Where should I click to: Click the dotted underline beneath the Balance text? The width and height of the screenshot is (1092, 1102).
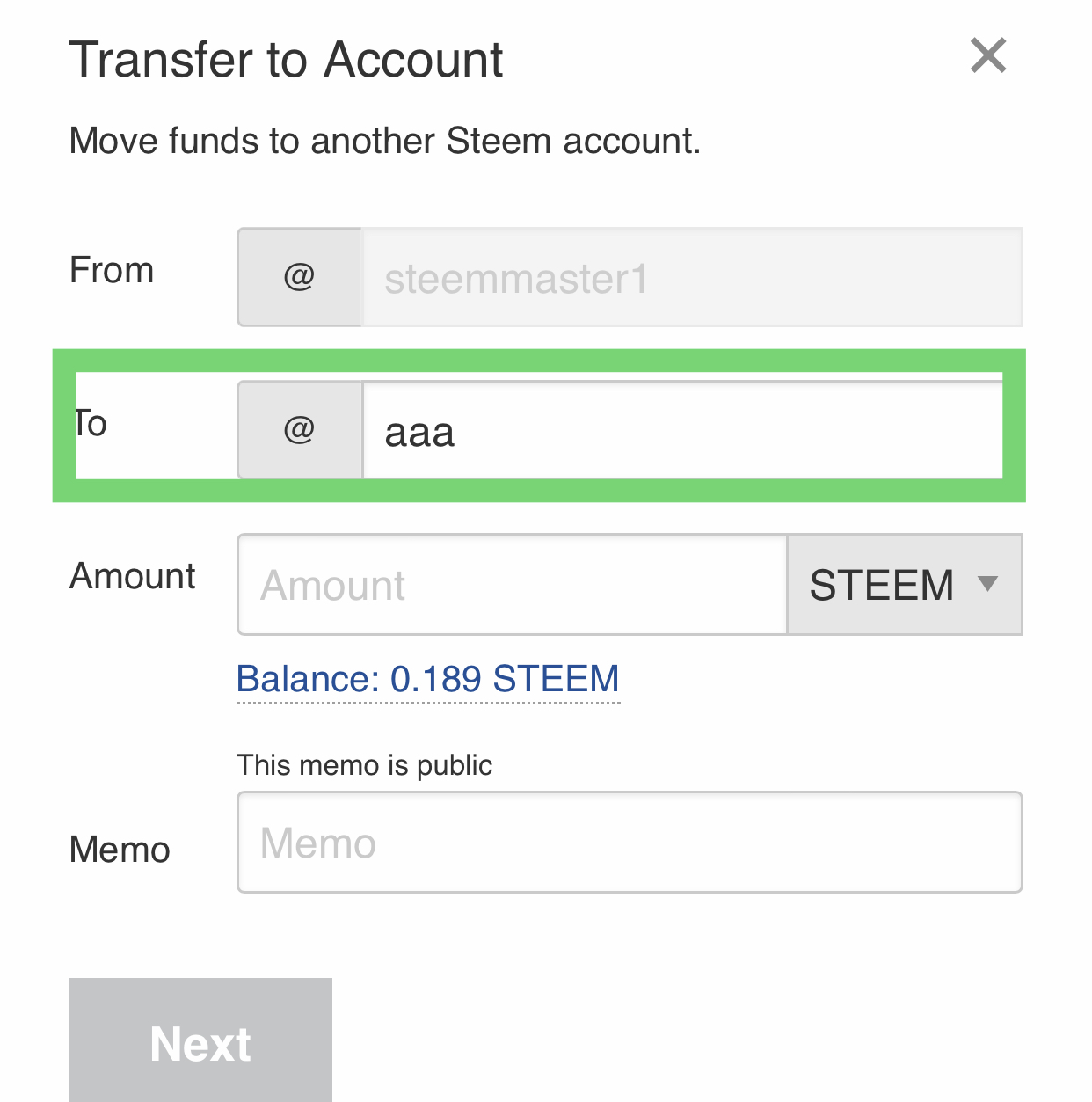click(428, 703)
